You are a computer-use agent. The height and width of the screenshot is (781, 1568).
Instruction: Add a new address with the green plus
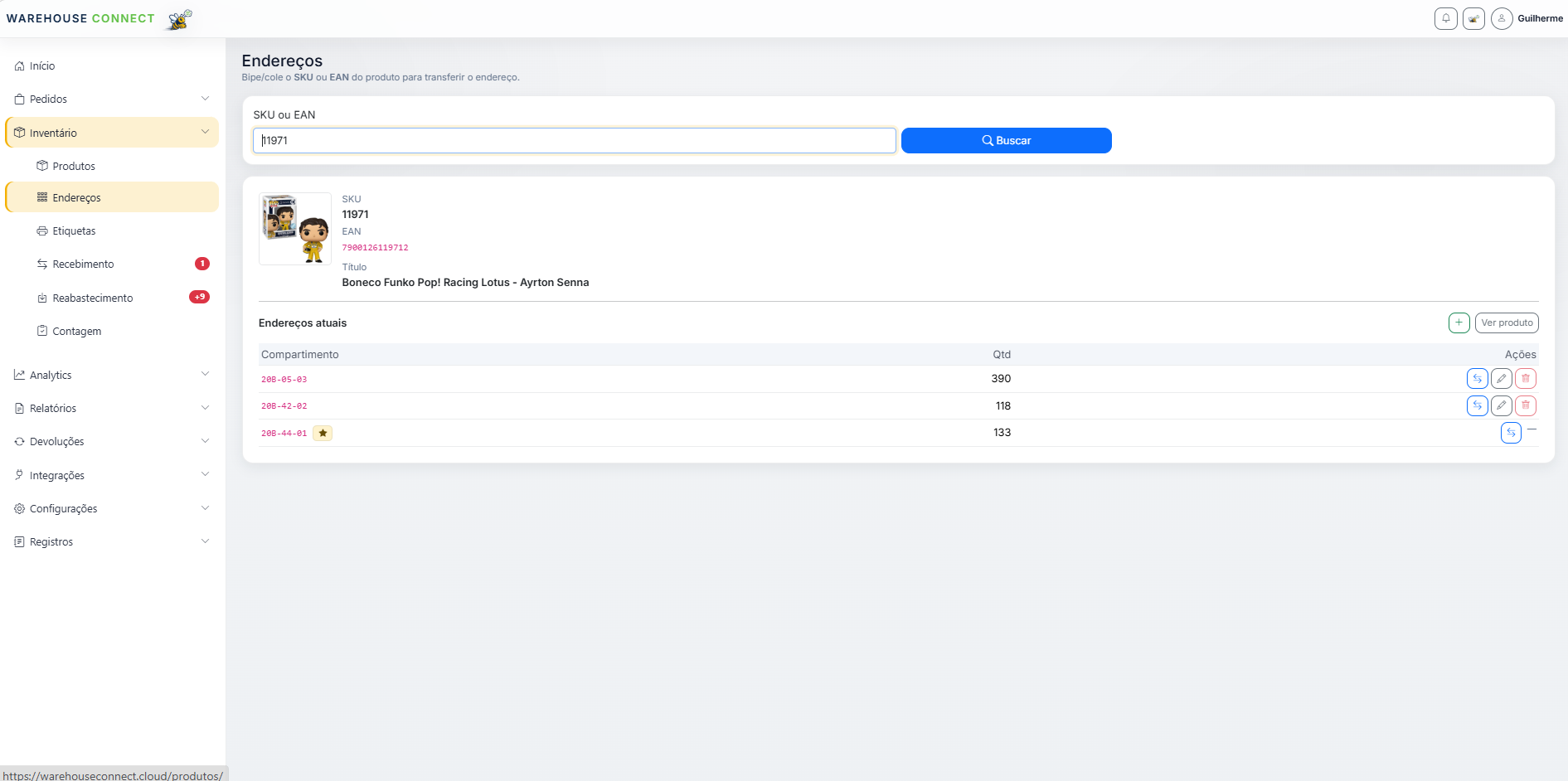(1459, 323)
